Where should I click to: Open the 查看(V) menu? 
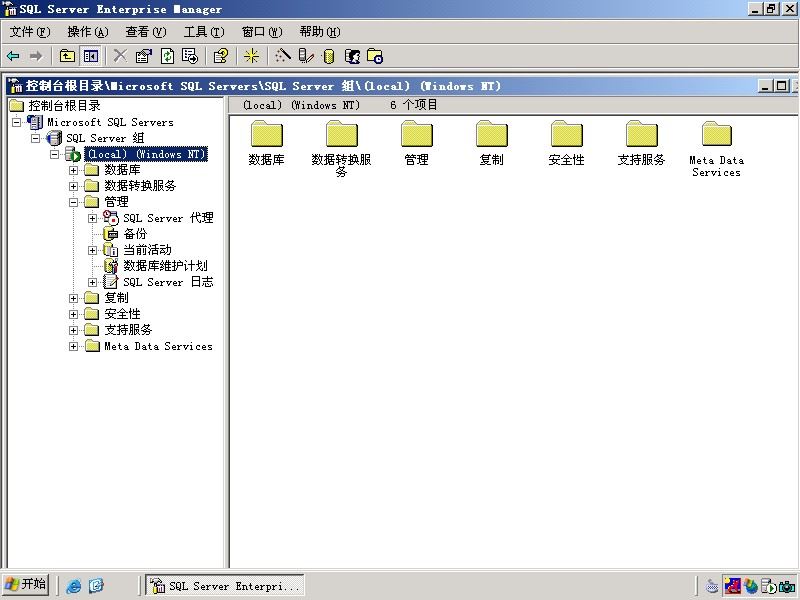coord(146,32)
